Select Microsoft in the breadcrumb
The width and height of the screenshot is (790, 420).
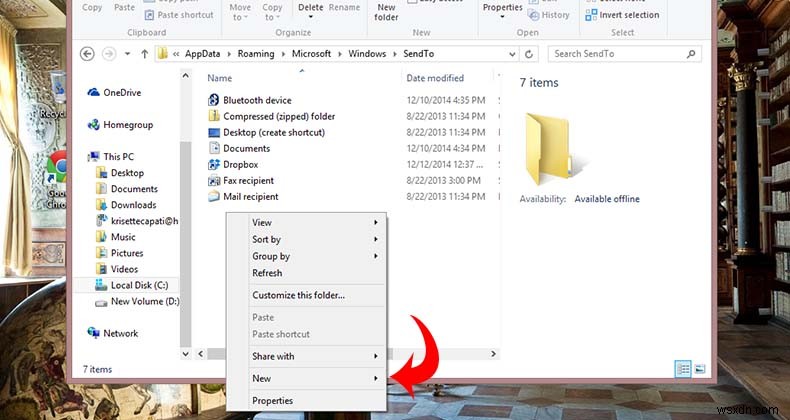[311, 54]
